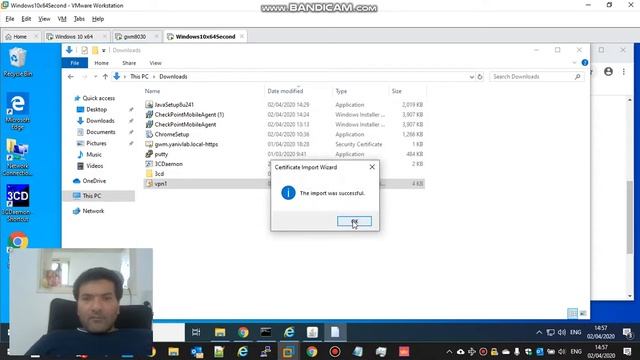Open Task View in guest taskbar
Viewport: 640px width, 360px height.
tap(196, 332)
